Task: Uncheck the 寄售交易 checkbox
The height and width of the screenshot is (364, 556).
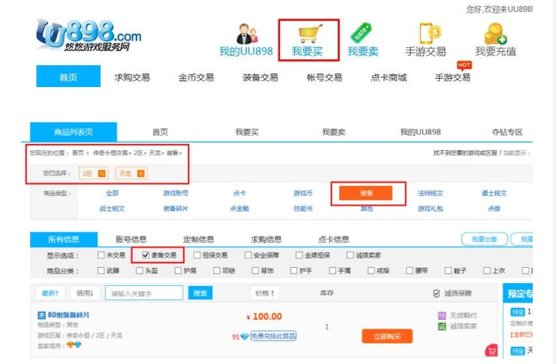Action: (x=145, y=255)
